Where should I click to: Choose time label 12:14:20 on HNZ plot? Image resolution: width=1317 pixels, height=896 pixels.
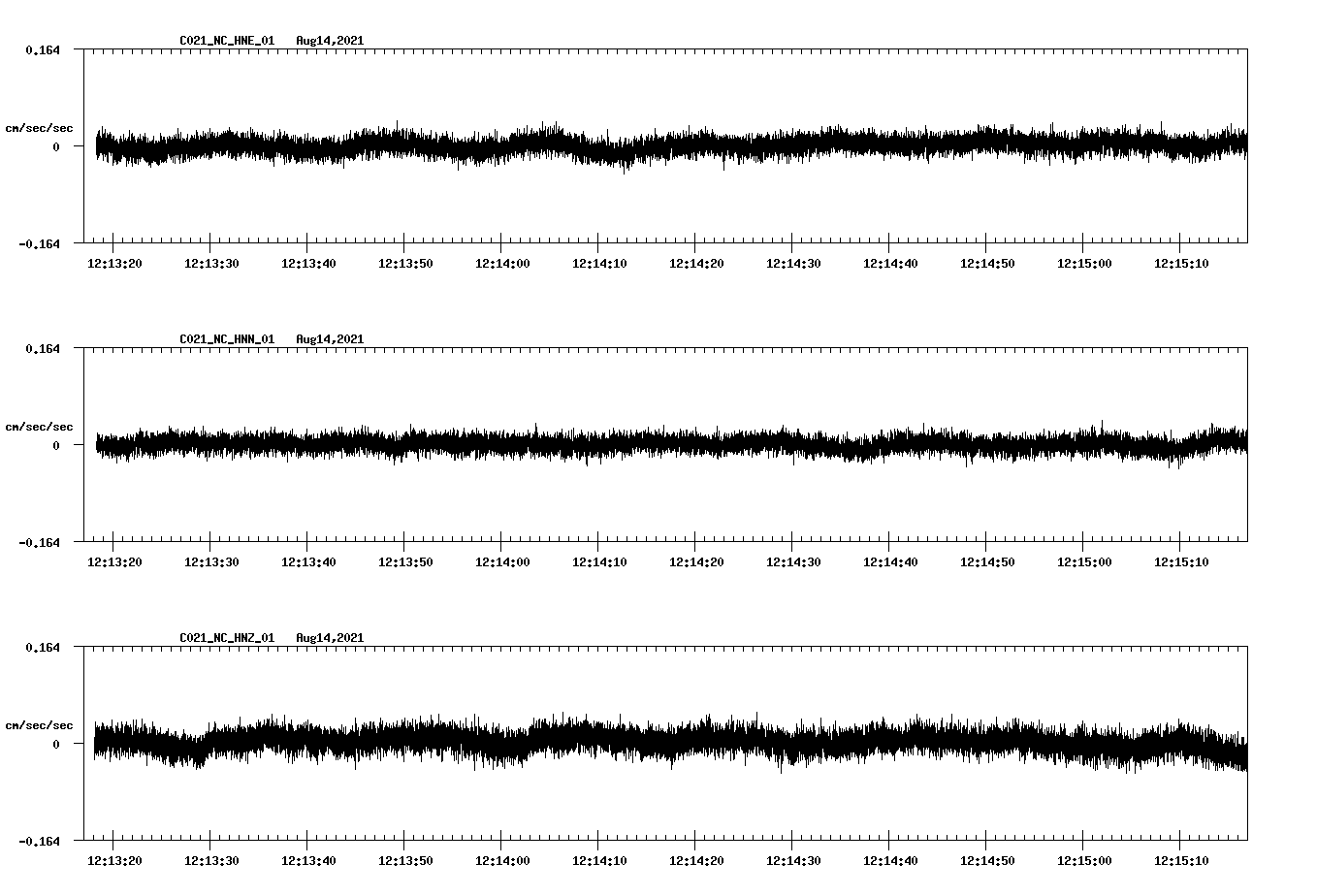click(x=696, y=860)
